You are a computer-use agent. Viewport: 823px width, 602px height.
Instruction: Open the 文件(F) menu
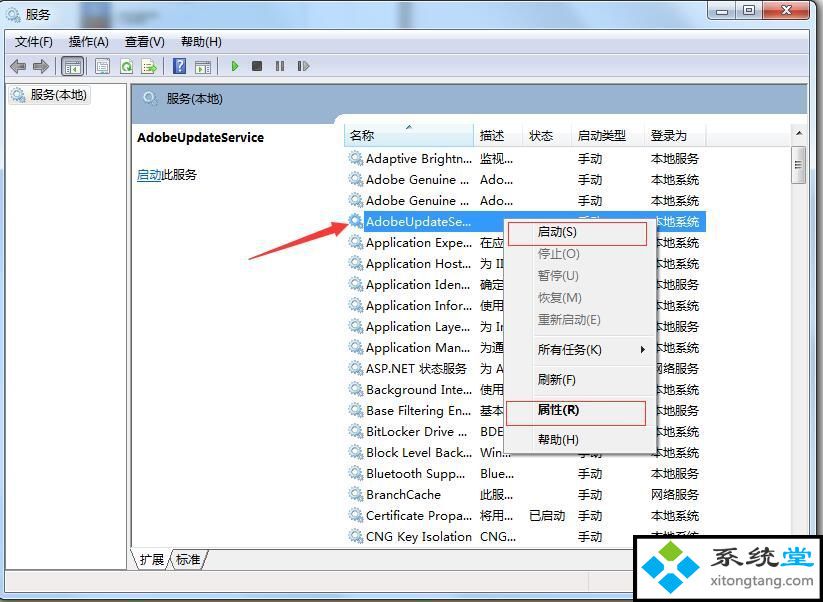click(34, 41)
